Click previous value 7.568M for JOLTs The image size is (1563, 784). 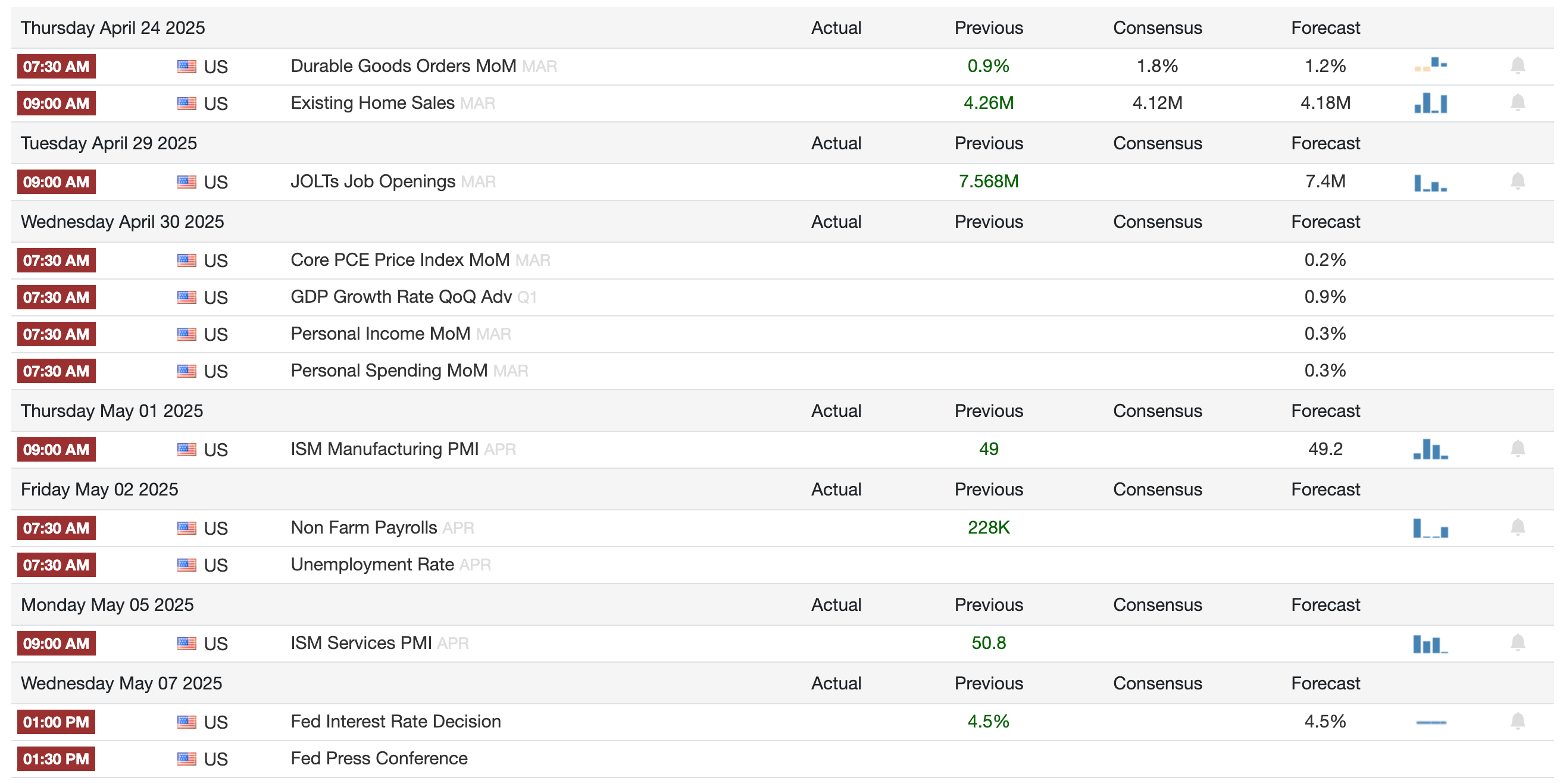click(x=988, y=181)
